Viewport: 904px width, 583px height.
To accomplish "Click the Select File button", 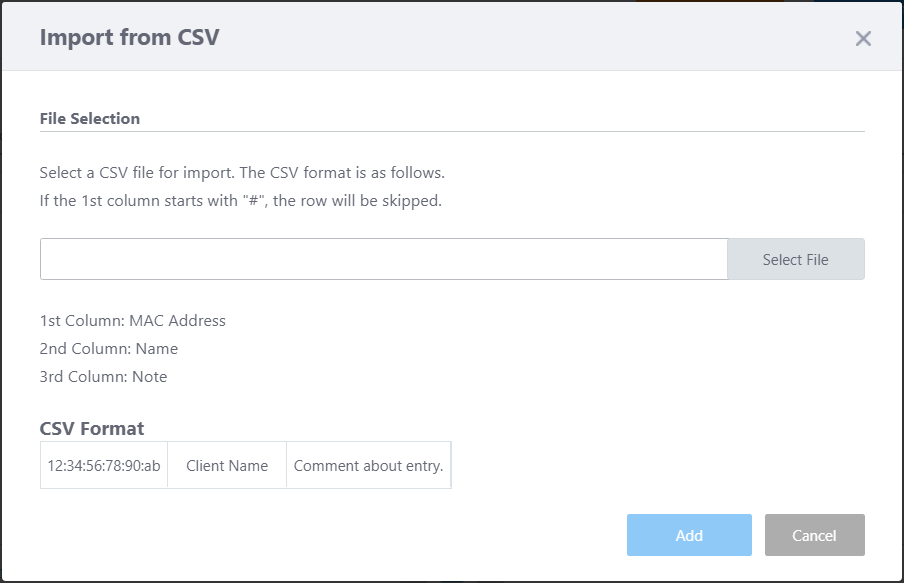I will 795,259.
